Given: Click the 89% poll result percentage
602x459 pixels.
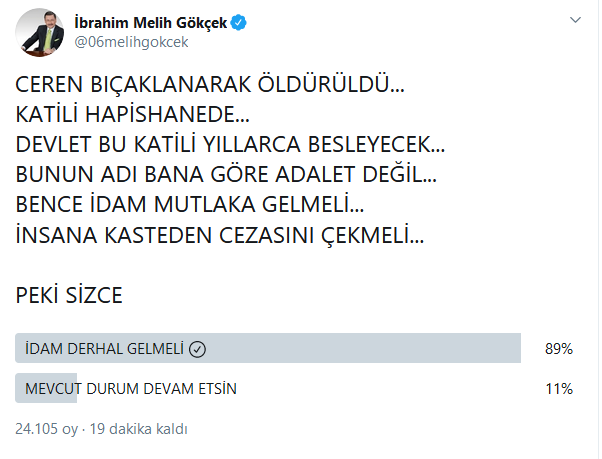Looking at the screenshot, I should [x=559, y=349].
